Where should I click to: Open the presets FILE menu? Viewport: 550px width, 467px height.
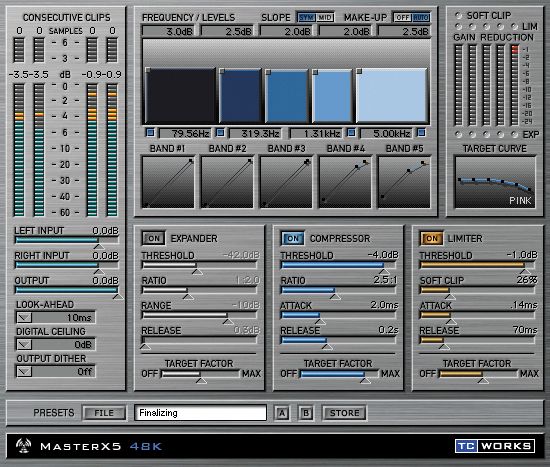[x=104, y=413]
